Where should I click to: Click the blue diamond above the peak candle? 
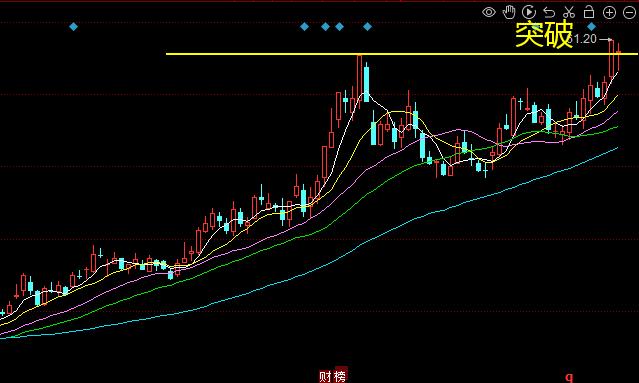click(367, 27)
